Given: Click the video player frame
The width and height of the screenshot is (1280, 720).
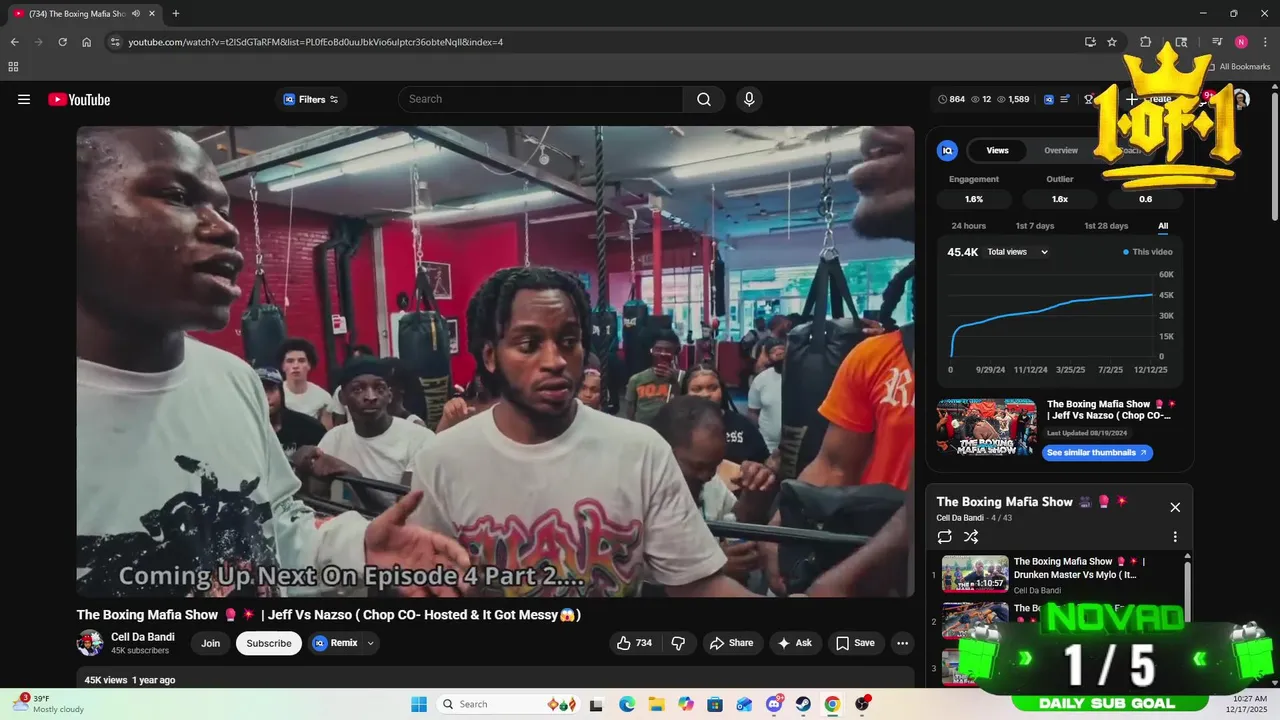Looking at the screenshot, I should (x=495, y=361).
